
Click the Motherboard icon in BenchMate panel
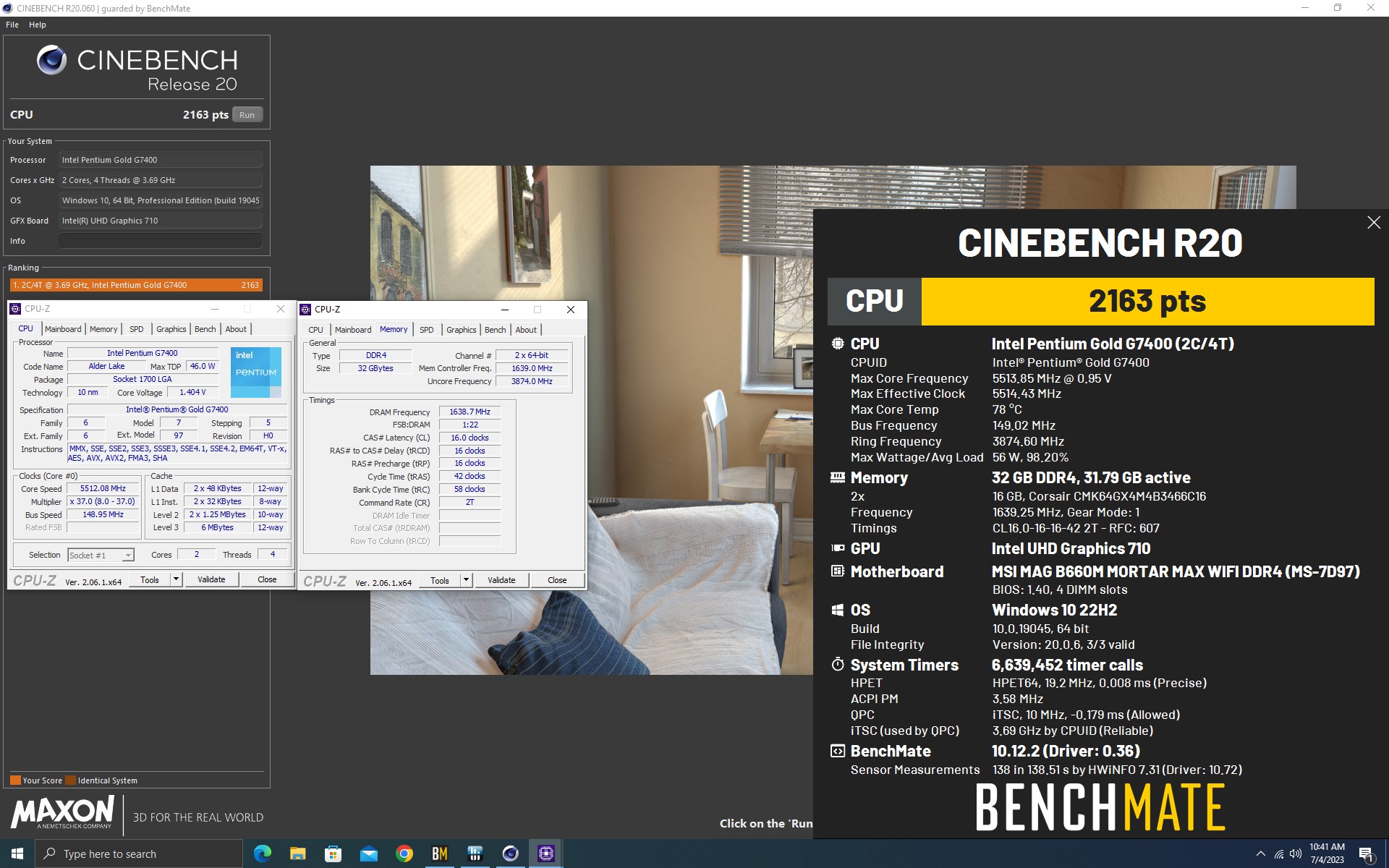[838, 571]
